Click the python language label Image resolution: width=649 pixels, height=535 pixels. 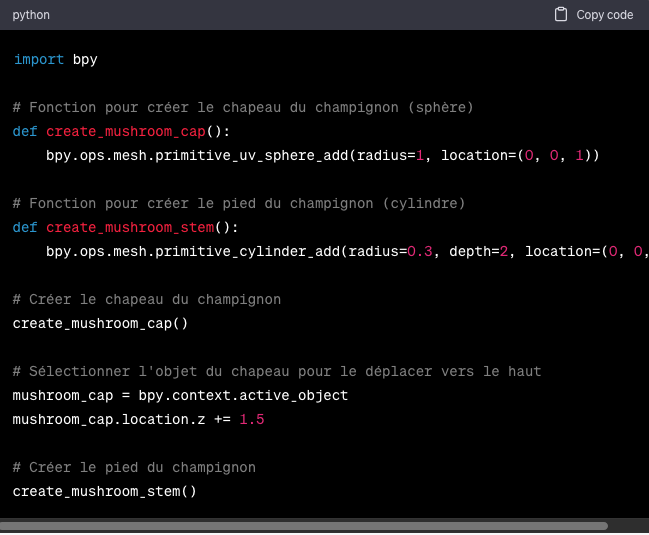[31, 15]
